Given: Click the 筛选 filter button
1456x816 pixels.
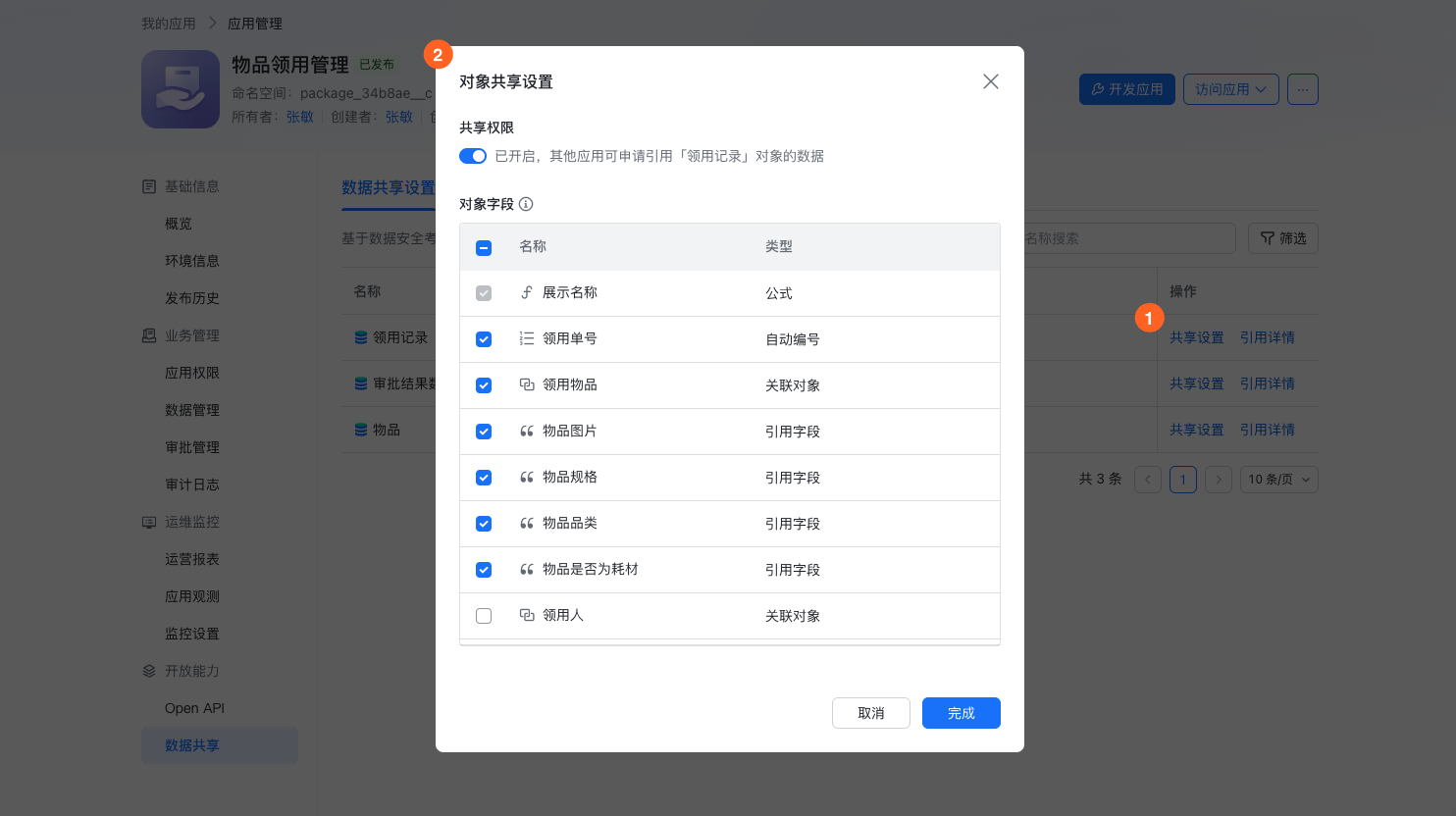Looking at the screenshot, I should tap(1283, 238).
